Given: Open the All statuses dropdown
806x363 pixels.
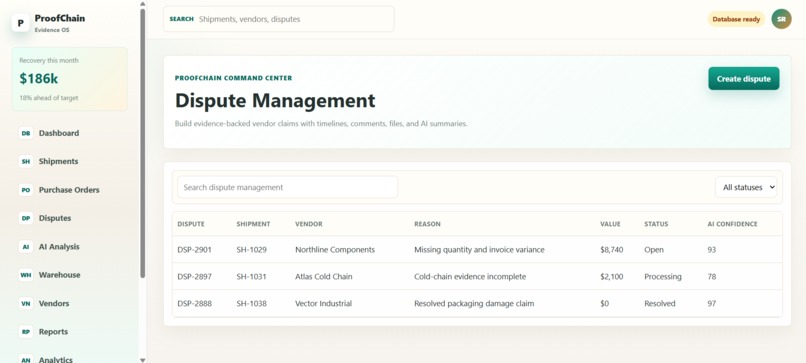Looking at the screenshot, I should 746,187.
